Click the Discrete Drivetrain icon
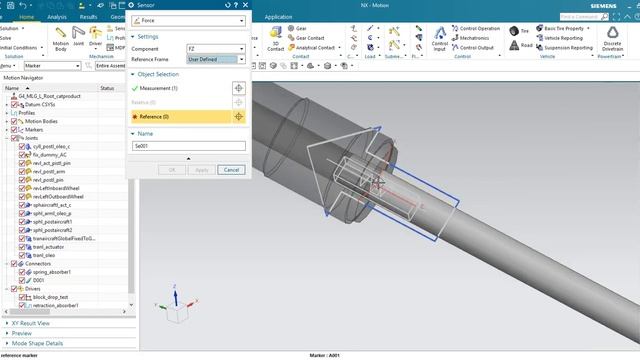This screenshot has height=360, width=640. coord(612,38)
